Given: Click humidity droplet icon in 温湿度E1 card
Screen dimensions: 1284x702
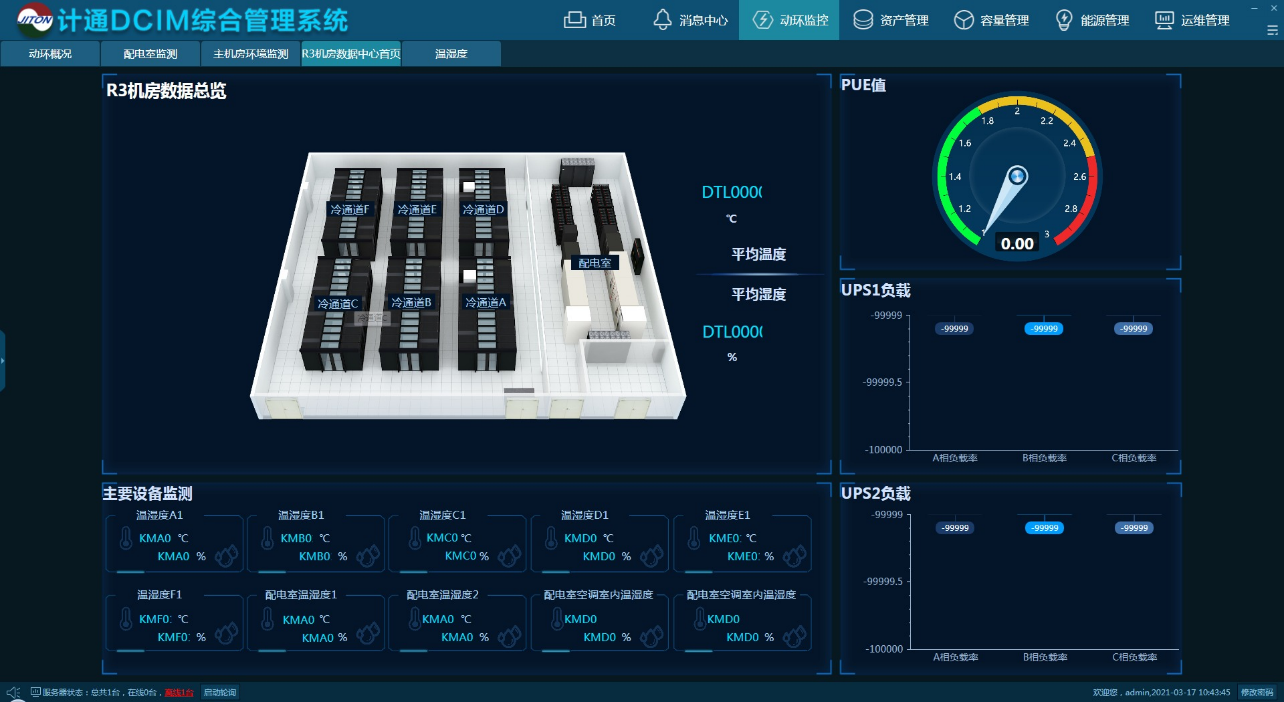Looking at the screenshot, I should pyautogui.click(x=797, y=552).
